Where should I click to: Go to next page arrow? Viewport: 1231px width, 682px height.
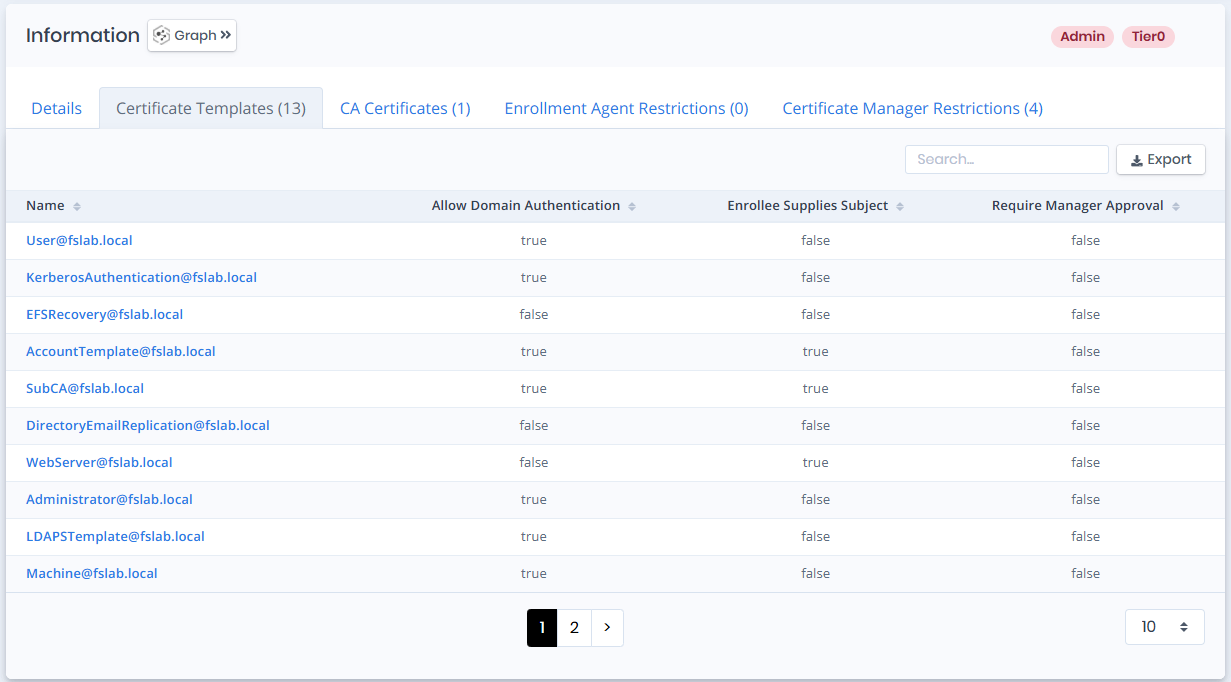[607, 627]
